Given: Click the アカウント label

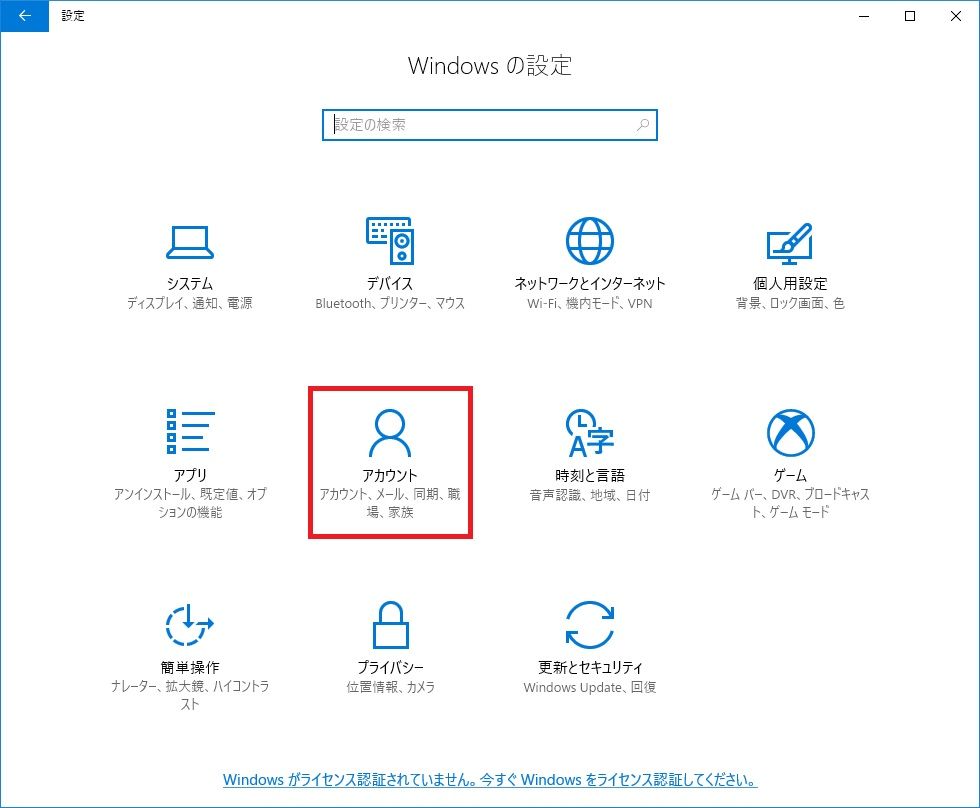Looking at the screenshot, I should [390, 476].
